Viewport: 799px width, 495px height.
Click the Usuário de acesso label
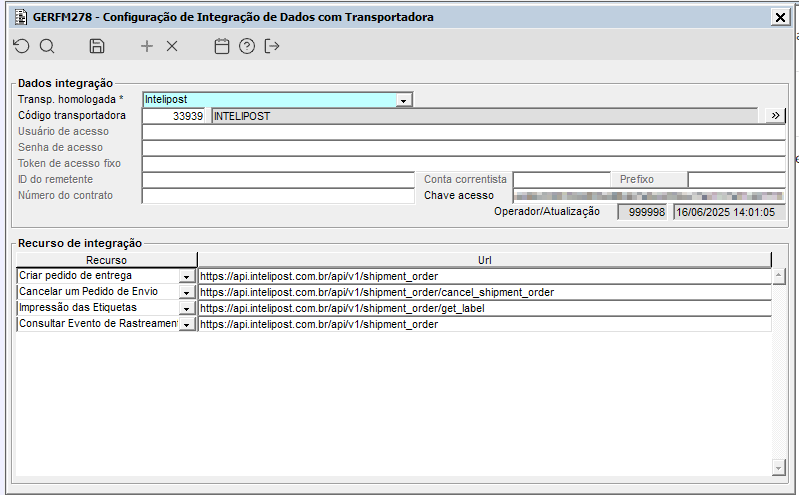point(63,132)
